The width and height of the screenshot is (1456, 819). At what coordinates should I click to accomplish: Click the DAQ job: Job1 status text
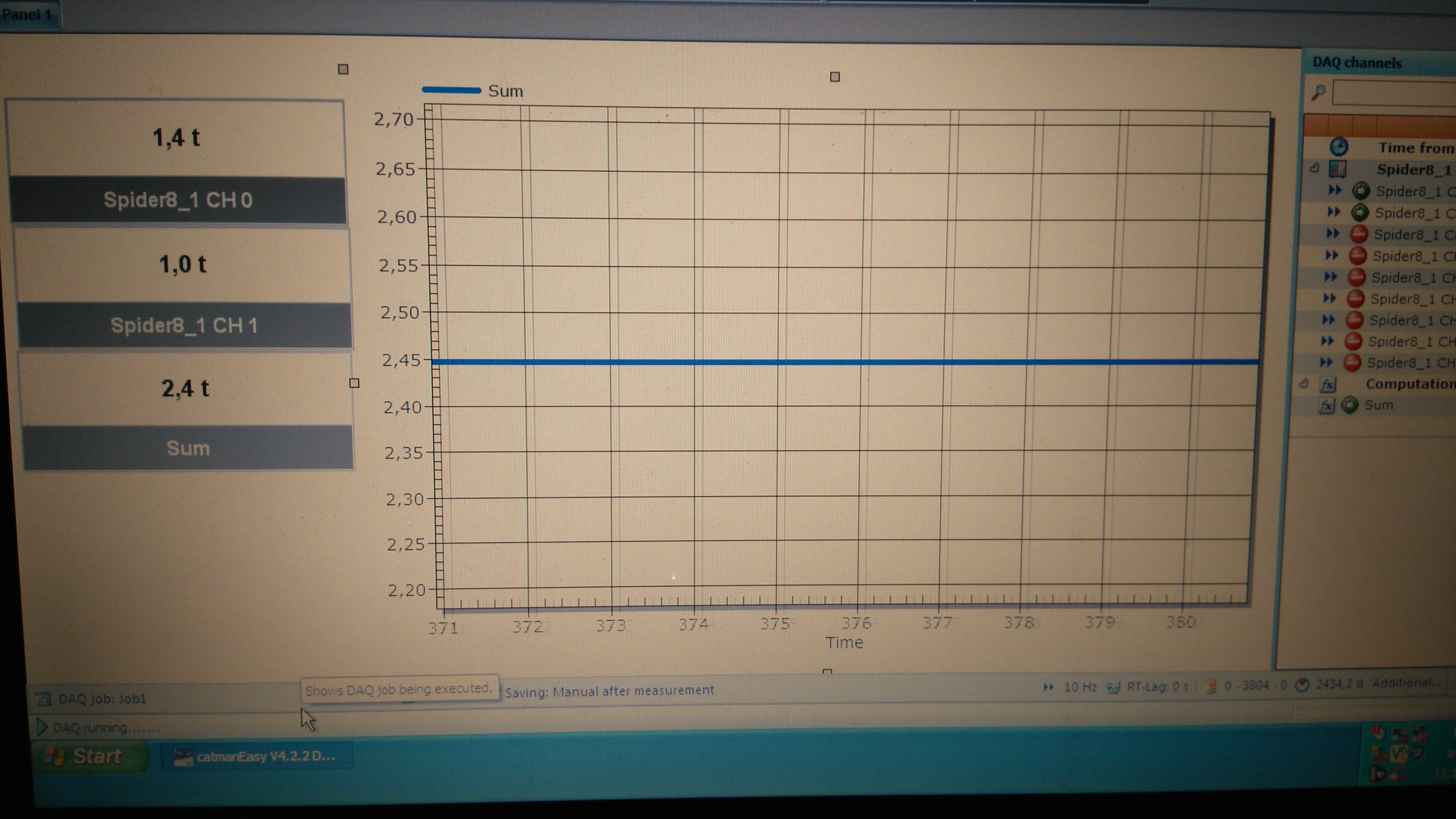[x=102, y=699]
